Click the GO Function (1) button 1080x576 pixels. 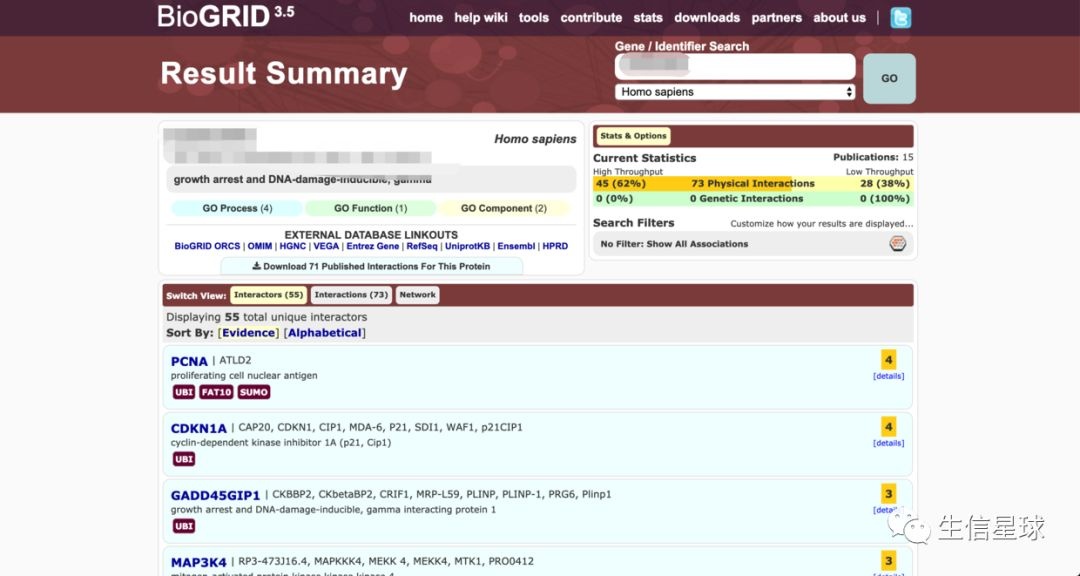(x=371, y=208)
